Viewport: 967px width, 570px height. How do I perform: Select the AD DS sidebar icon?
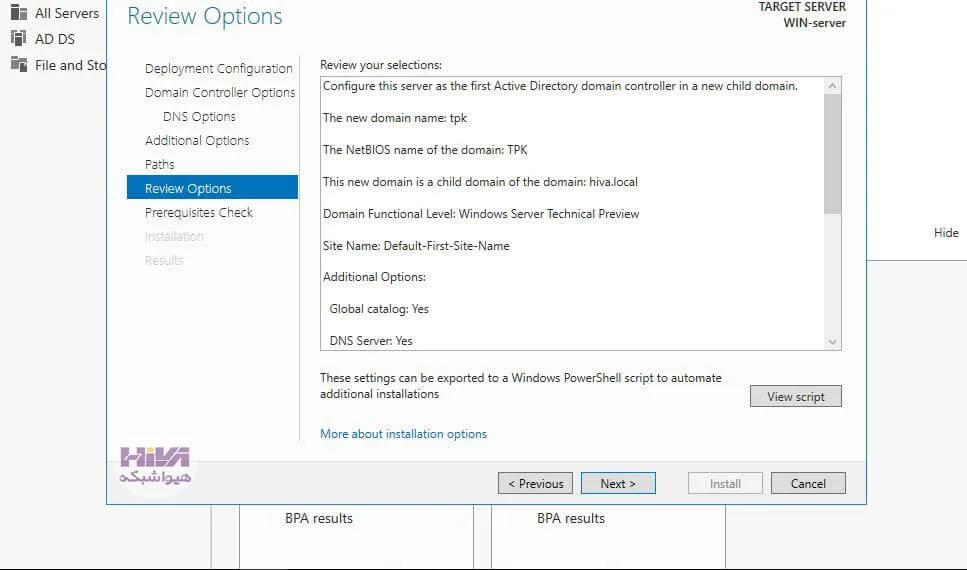(19, 38)
